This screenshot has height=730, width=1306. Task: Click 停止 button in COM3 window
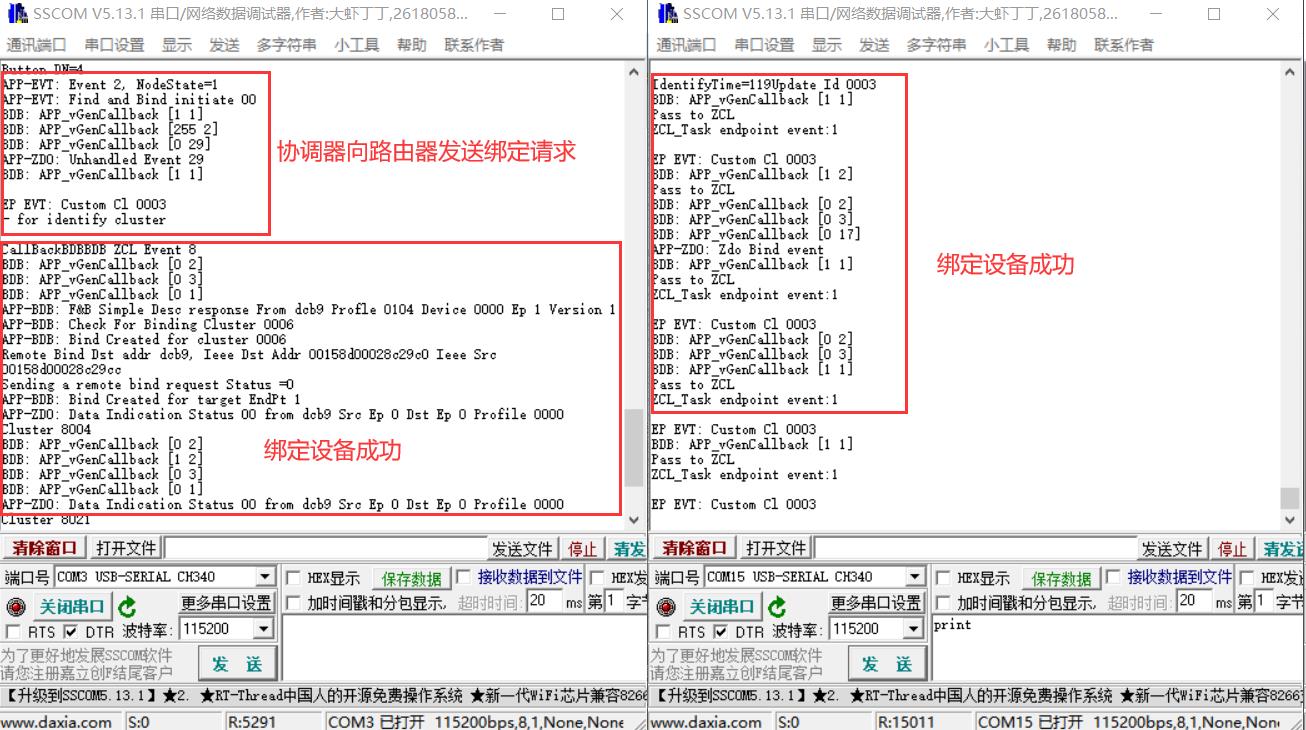[x=582, y=549]
